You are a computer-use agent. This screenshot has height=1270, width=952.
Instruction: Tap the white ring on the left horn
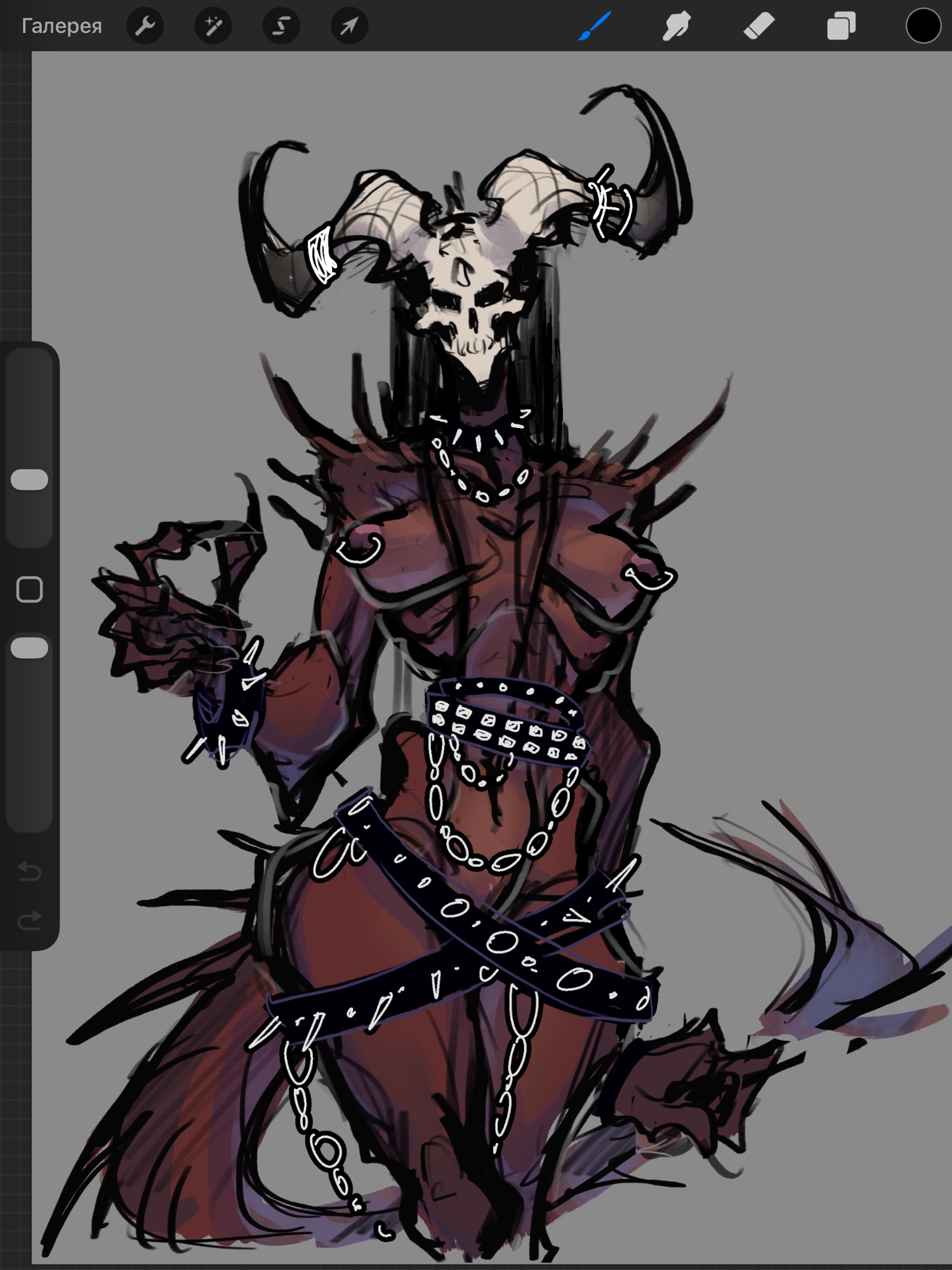(x=322, y=255)
